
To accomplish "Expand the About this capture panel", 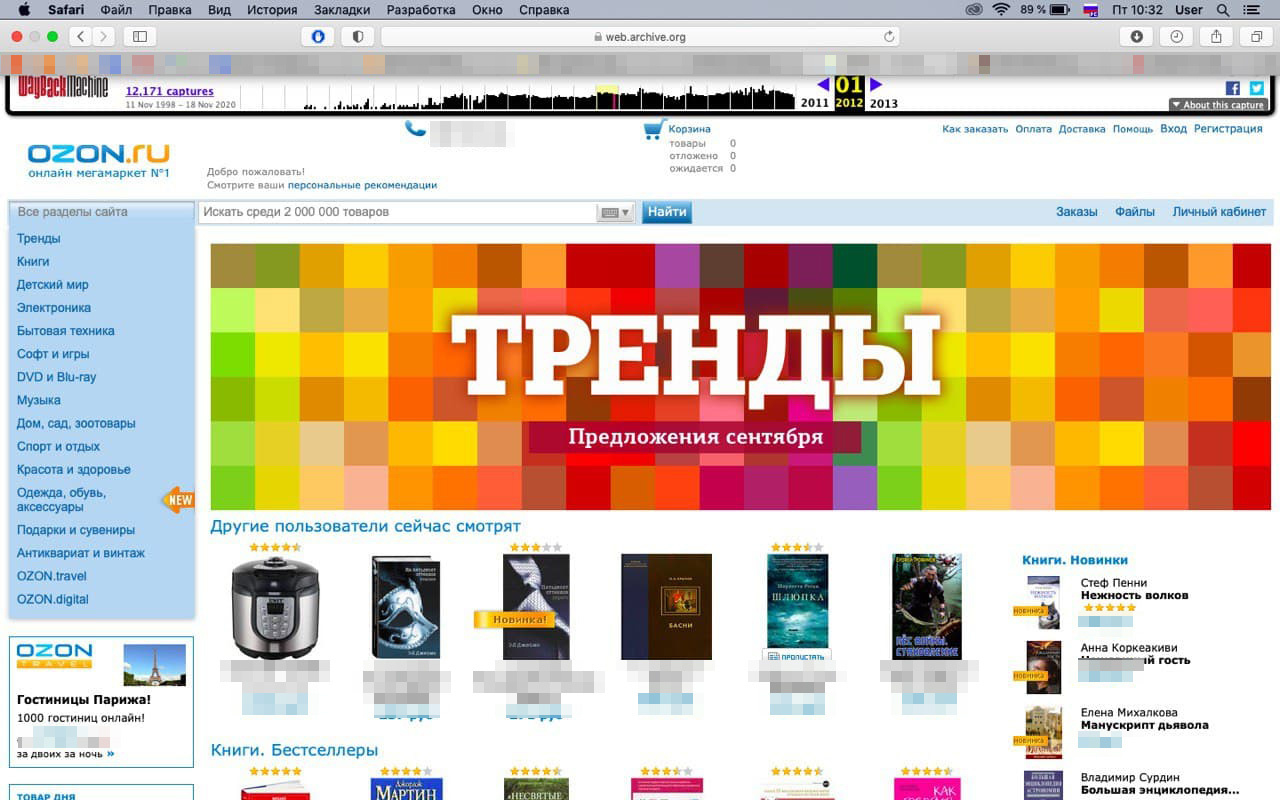I will point(1218,105).
